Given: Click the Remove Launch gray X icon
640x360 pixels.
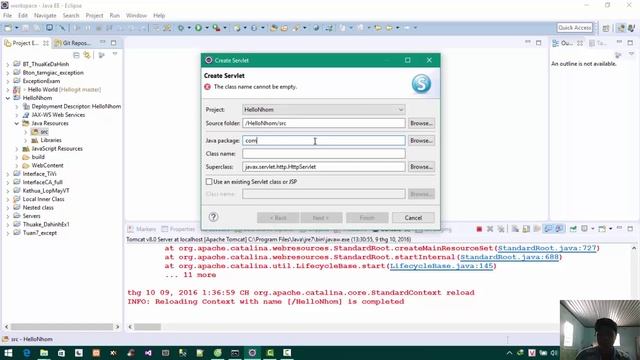Looking at the screenshot, I should [490, 229].
